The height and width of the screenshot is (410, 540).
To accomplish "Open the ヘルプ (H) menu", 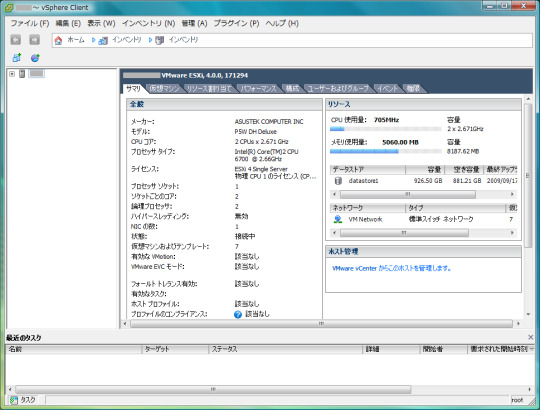I will click(x=282, y=23).
